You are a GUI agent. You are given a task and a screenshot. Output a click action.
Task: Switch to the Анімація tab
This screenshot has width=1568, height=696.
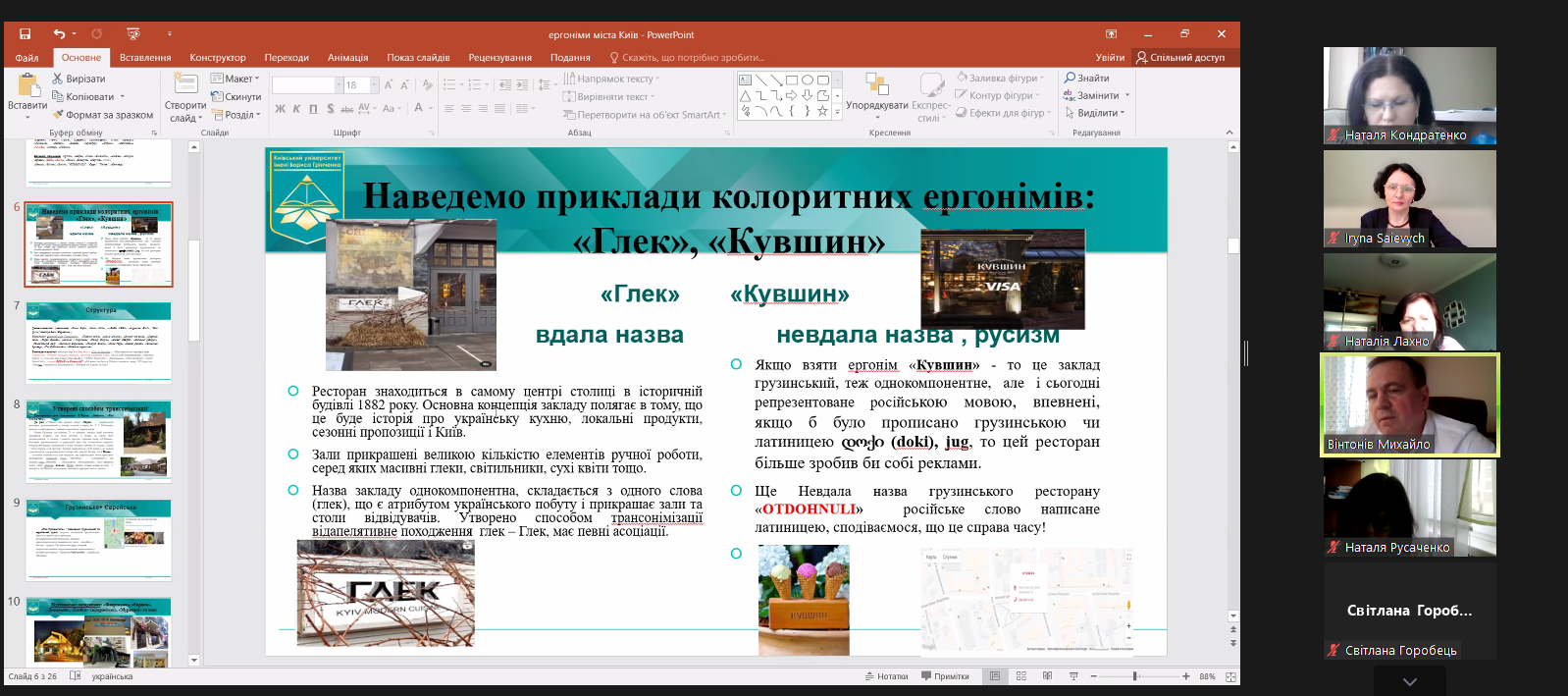(347, 58)
